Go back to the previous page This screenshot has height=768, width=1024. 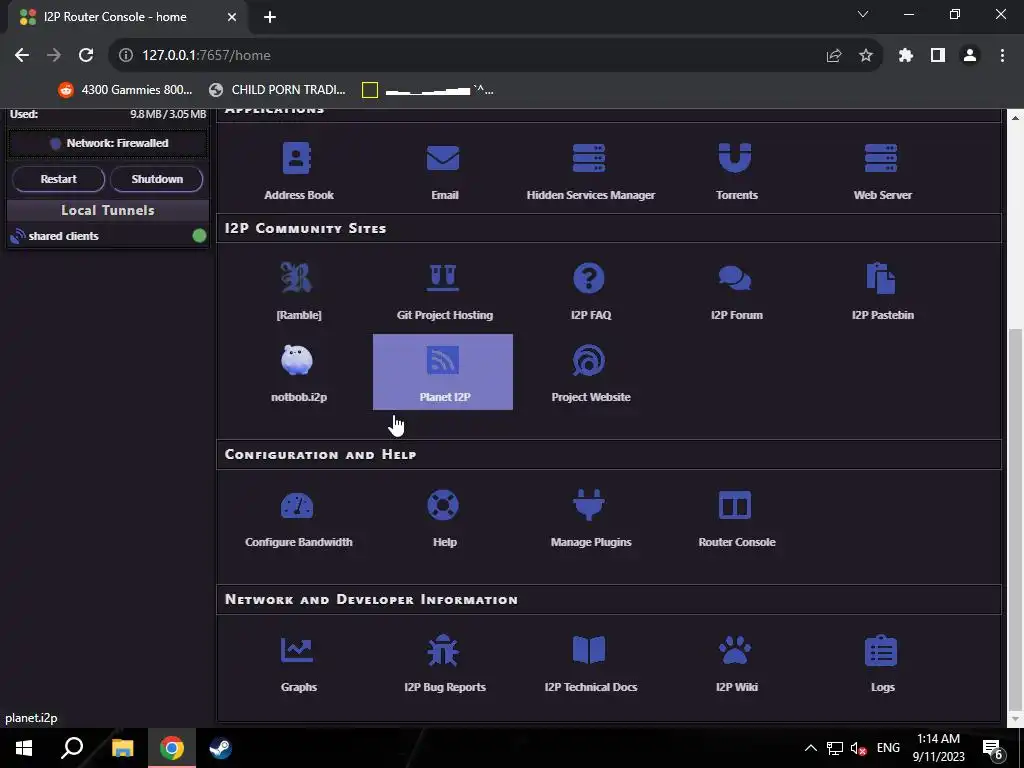[x=22, y=55]
